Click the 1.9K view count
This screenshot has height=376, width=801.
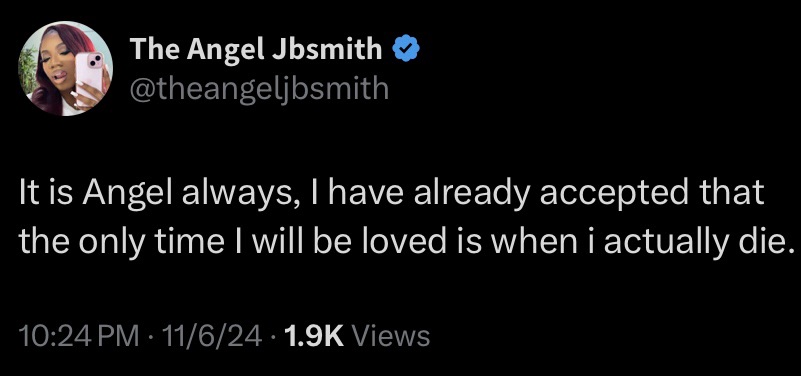tap(314, 336)
